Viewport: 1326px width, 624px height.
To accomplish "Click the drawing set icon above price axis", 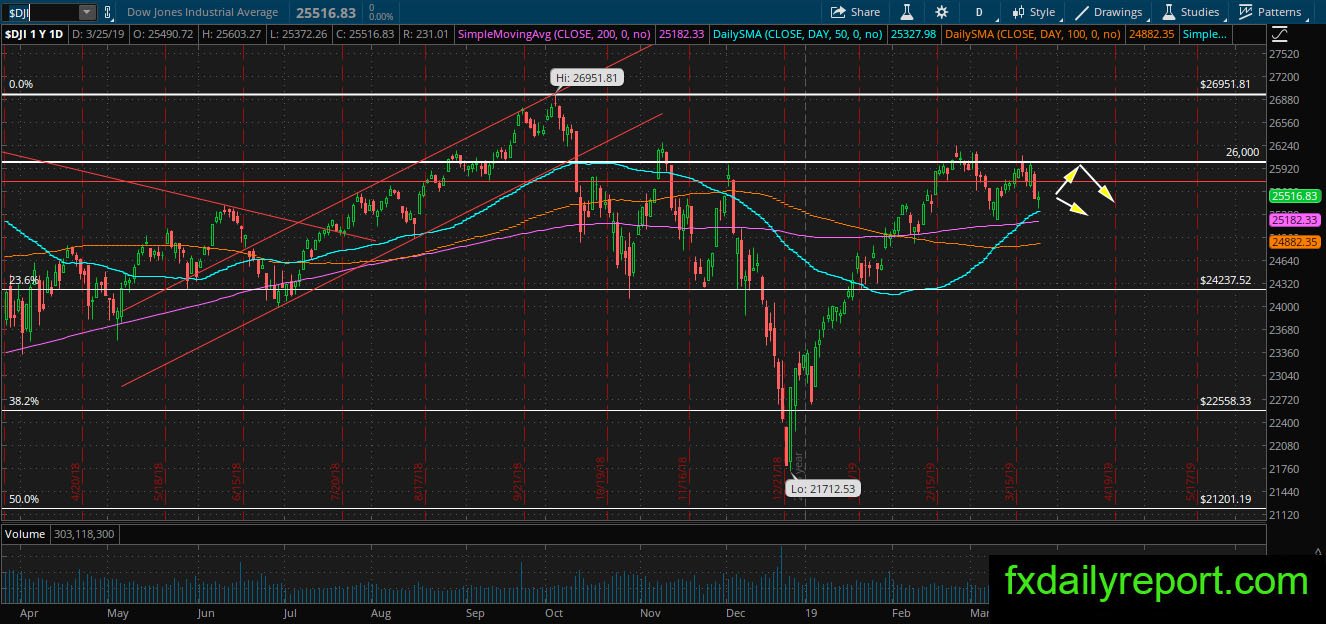I will [1281, 34].
